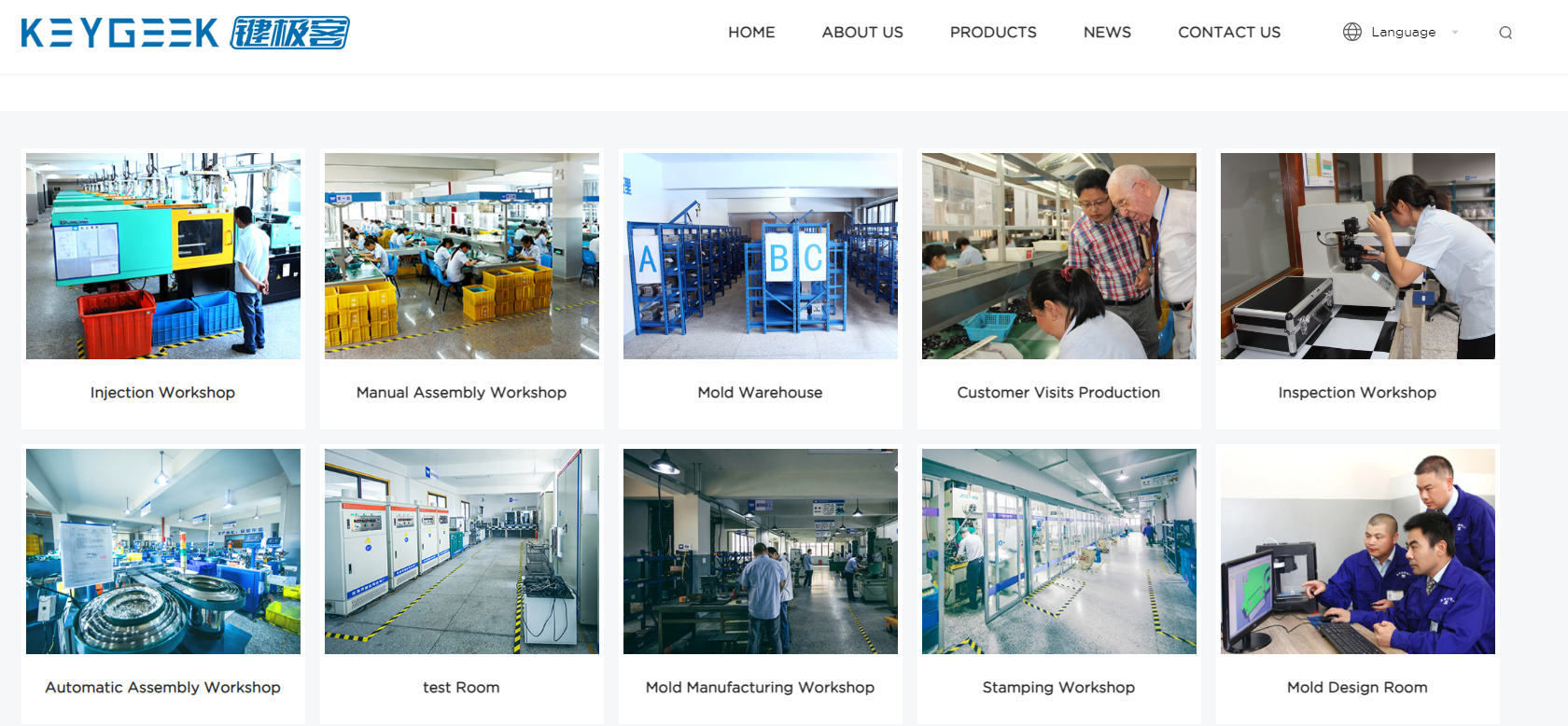Viewport: 1568px width, 726px height.
Task: Open the Mold Design Room photo
Action: [x=1358, y=551]
